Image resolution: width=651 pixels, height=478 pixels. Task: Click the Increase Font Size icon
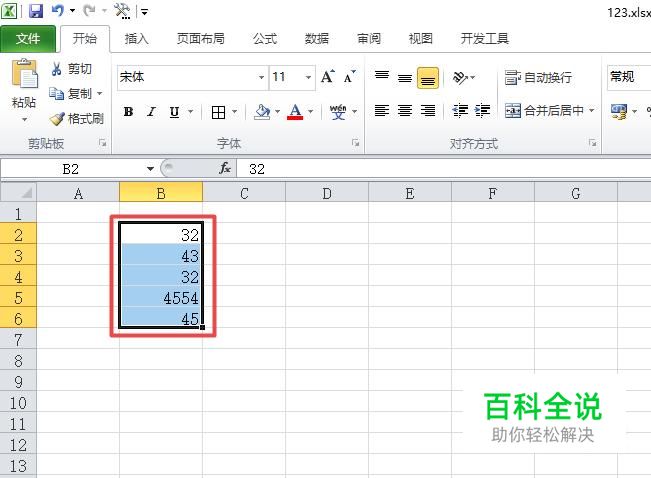coord(327,77)
